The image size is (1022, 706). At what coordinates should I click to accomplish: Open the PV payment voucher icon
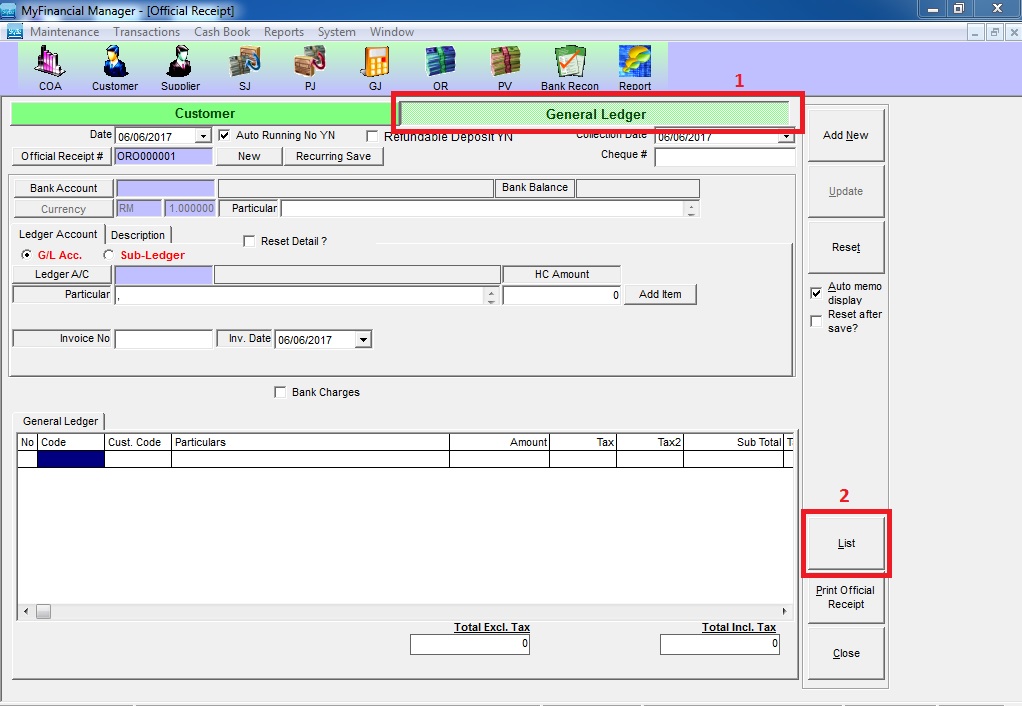(505, 66)
